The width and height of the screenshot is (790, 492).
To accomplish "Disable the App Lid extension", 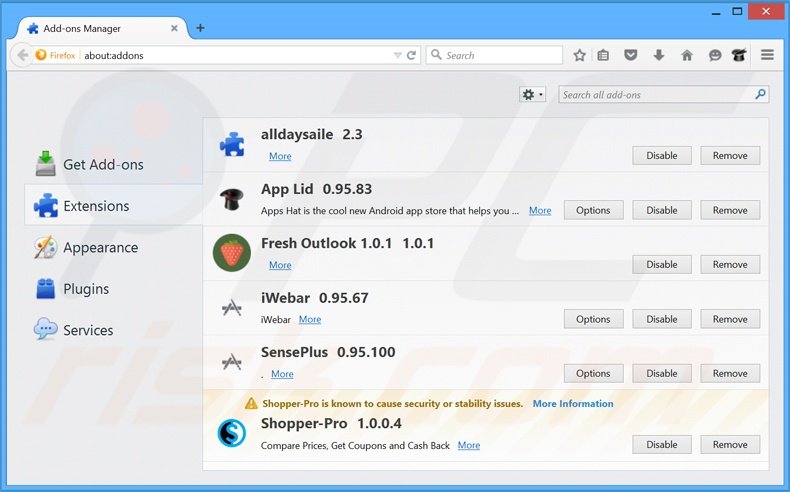I will click(x=662, y=210).
